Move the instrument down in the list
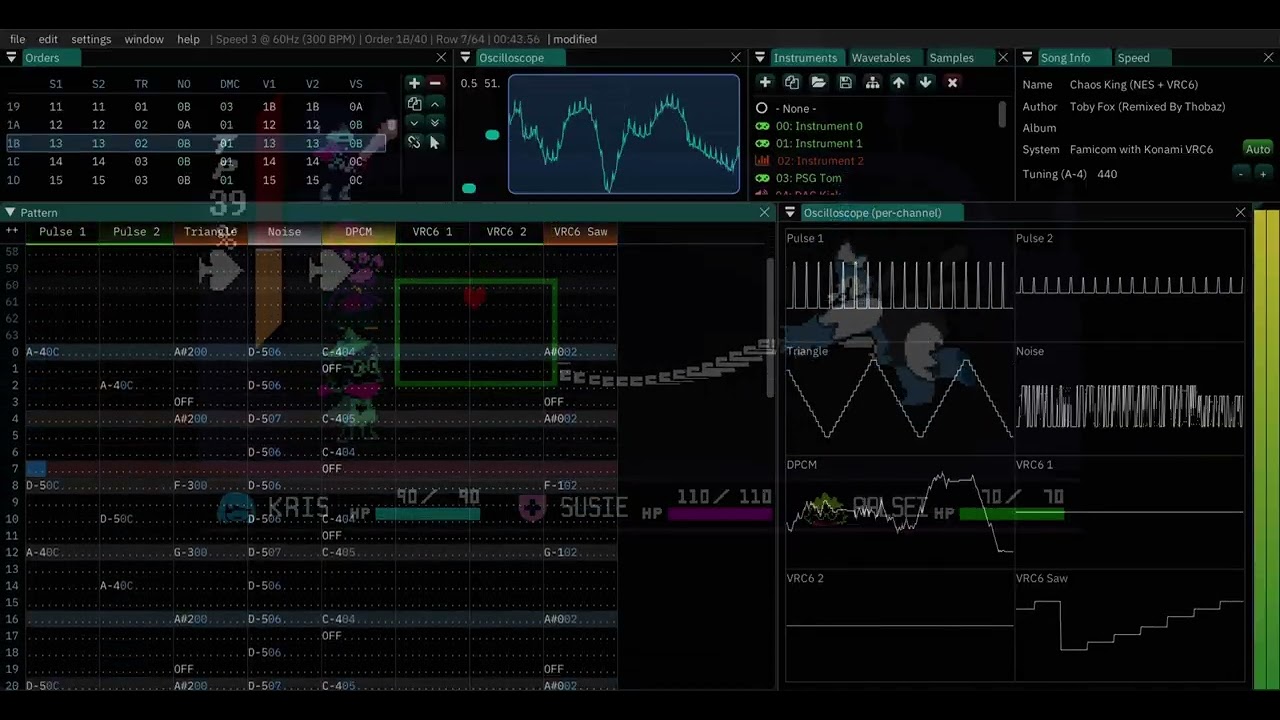1280x720 pixels. tap(925, 83)
